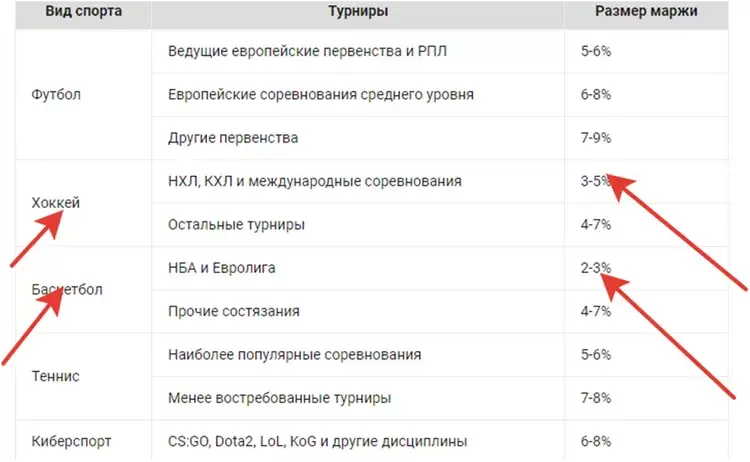Click the 'Размер маржи' column header

(646, 11)
